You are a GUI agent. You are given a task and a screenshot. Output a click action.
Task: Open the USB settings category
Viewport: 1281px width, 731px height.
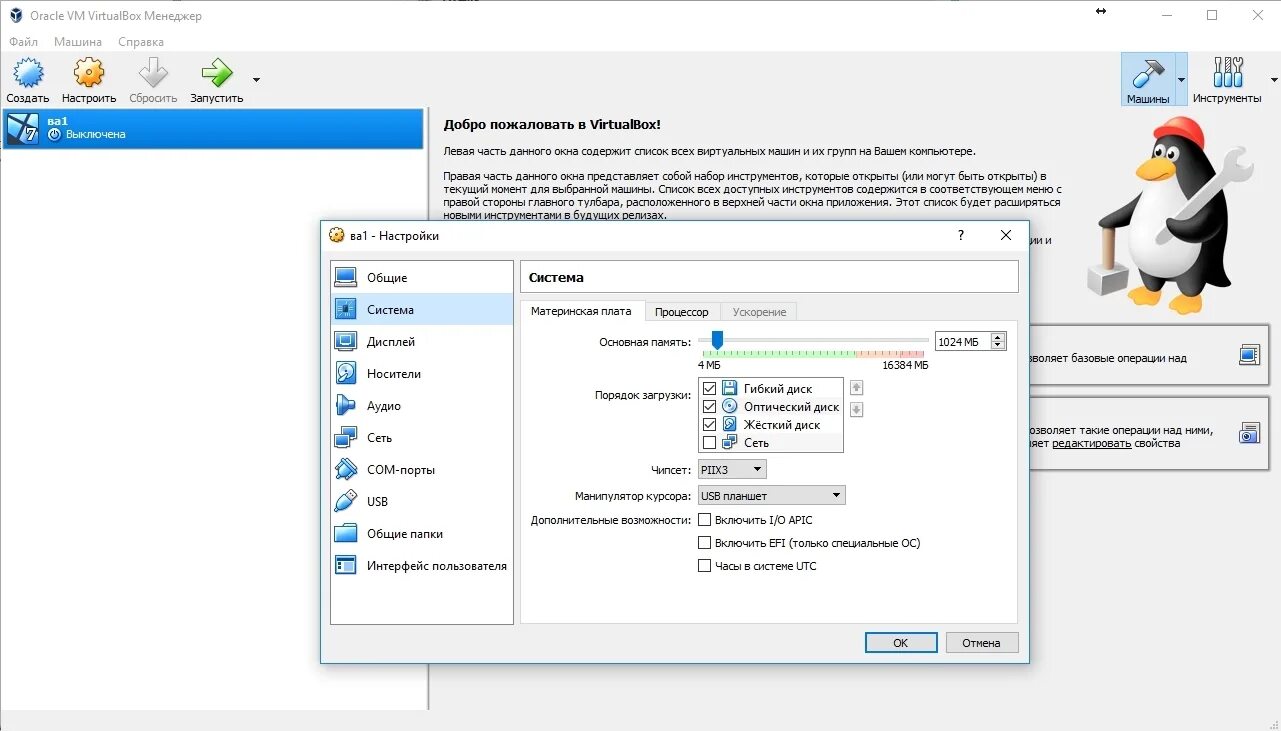pyautogui.click(x=422, y=501)
